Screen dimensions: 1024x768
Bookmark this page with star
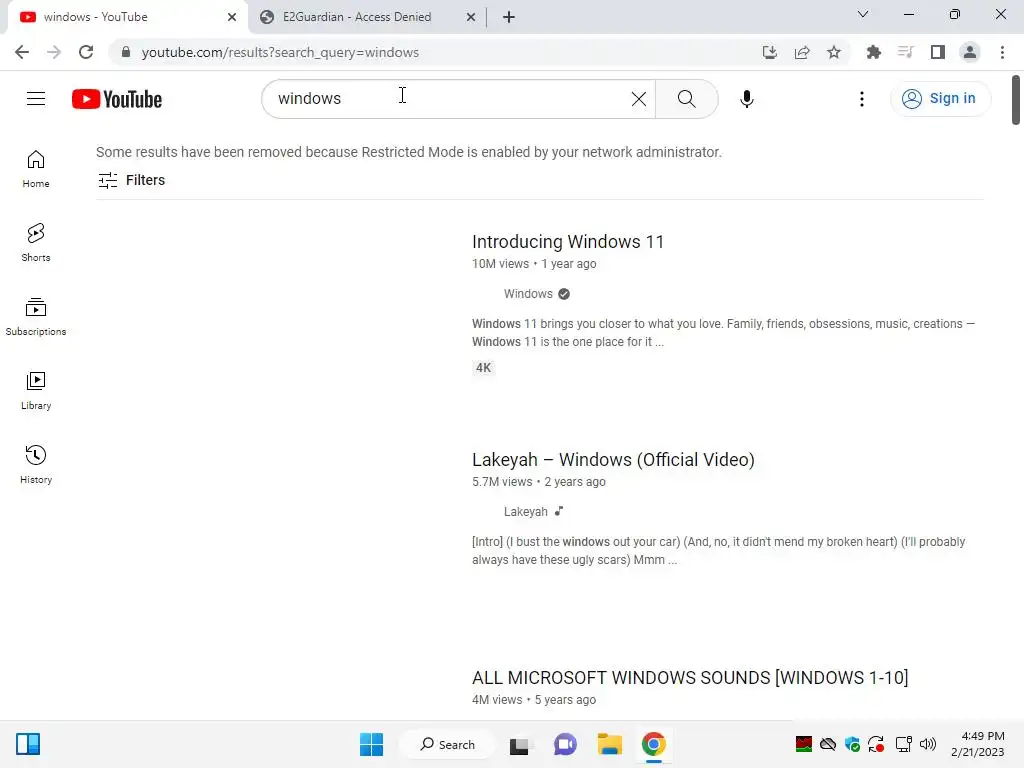tap(834, 52)
